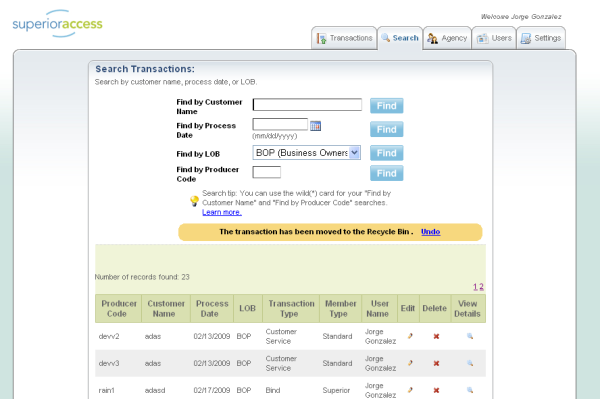Focus the Producer Code input field

267,172
